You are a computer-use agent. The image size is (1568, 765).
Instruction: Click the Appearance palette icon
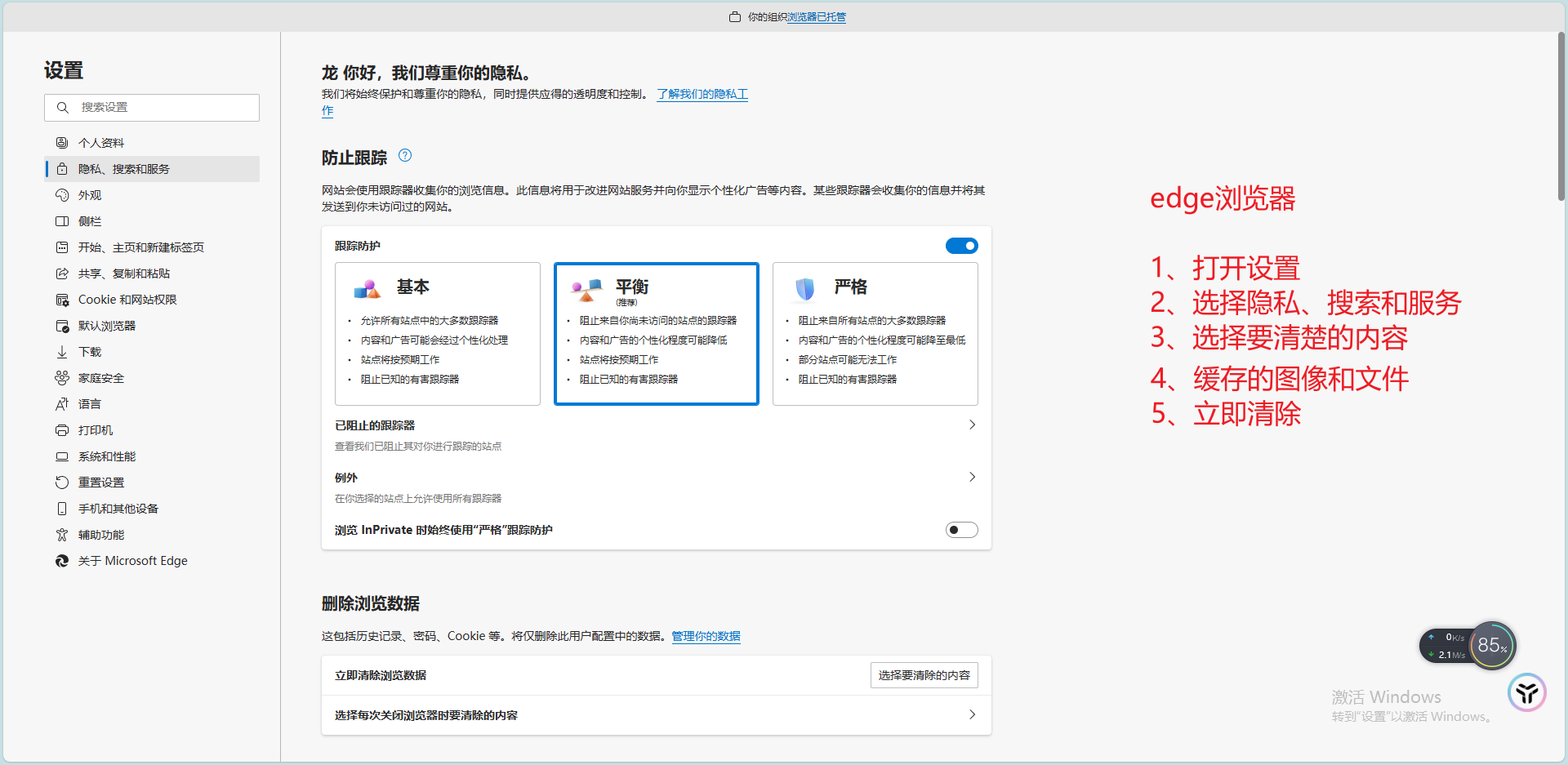(x=62, y=195)
